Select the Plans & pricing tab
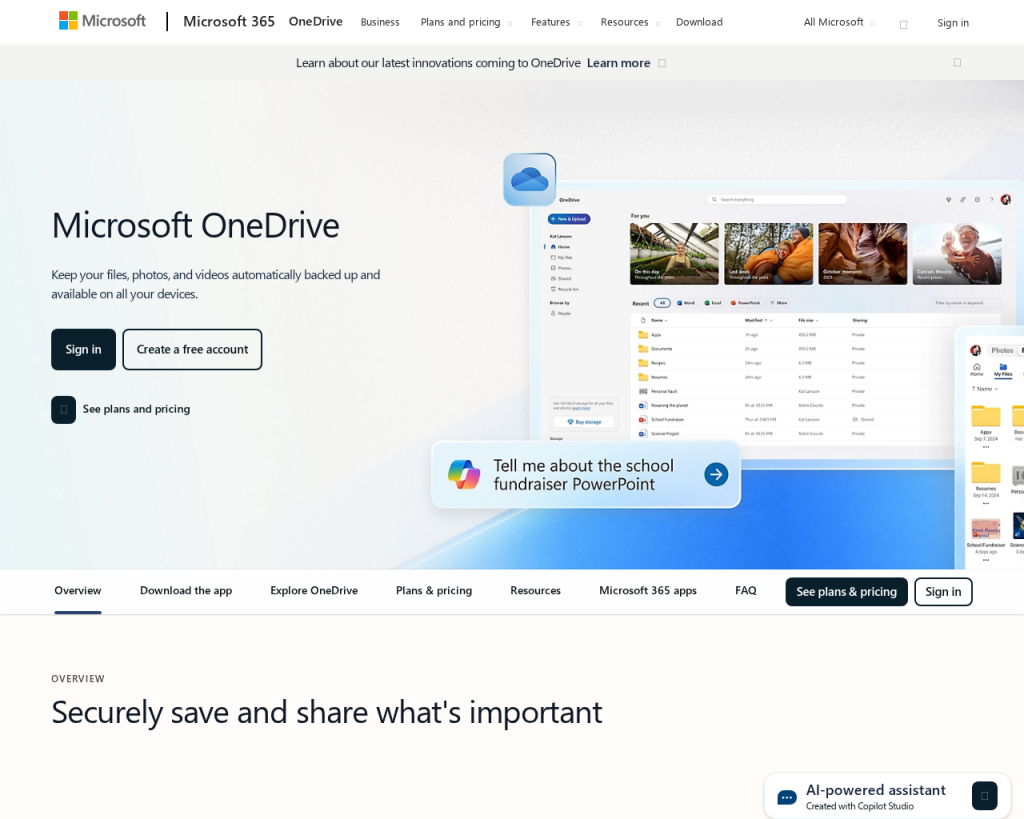The image size is (1024, 819). pyautogui.click(x=434, y=590)
